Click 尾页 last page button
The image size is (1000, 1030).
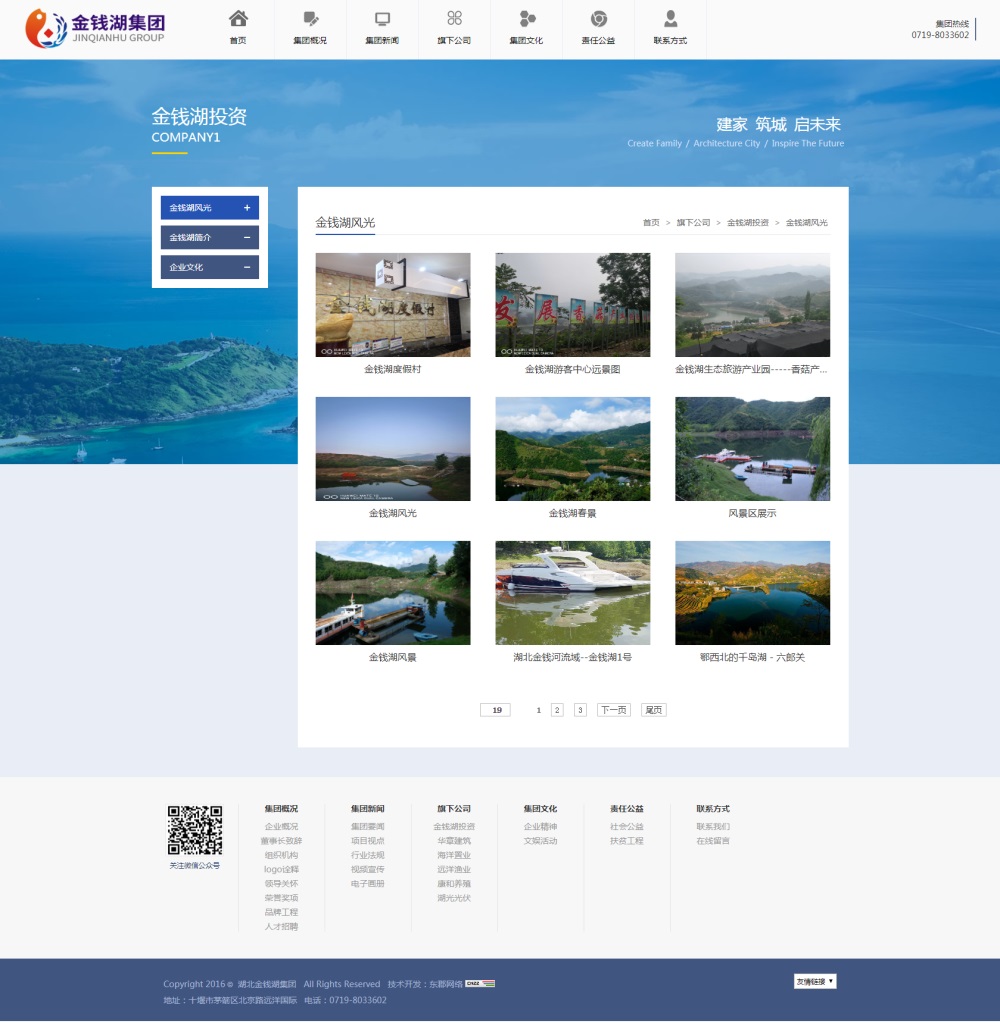(x=654, y=710)
